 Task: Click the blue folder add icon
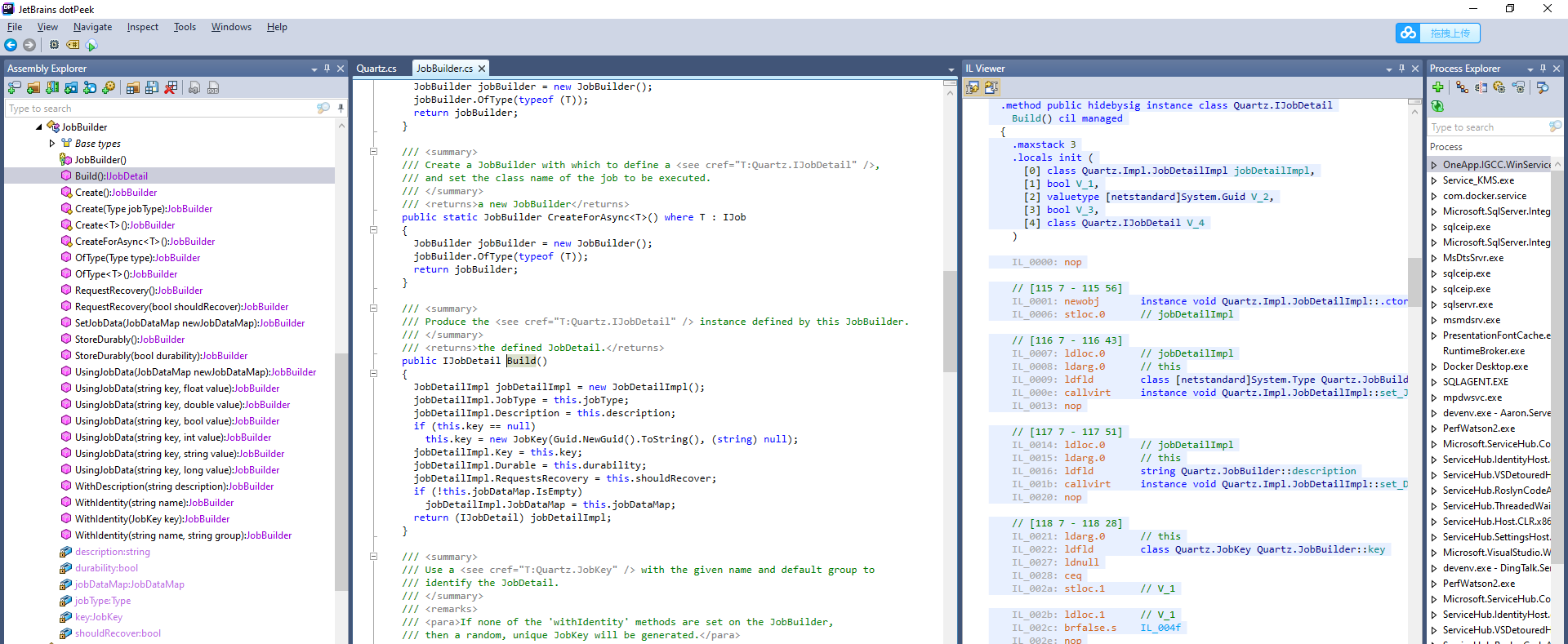click(71, 87)
